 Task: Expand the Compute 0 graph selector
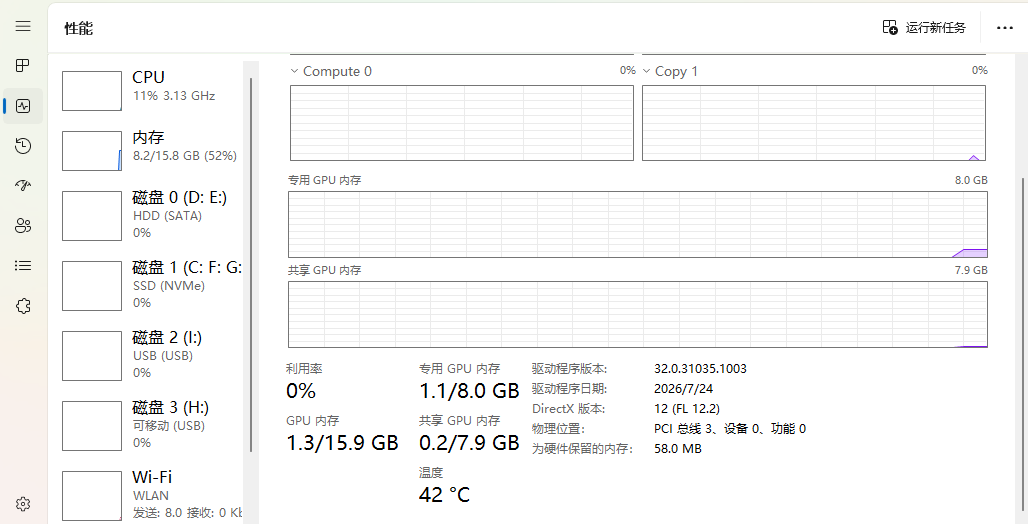click(331, 71)
